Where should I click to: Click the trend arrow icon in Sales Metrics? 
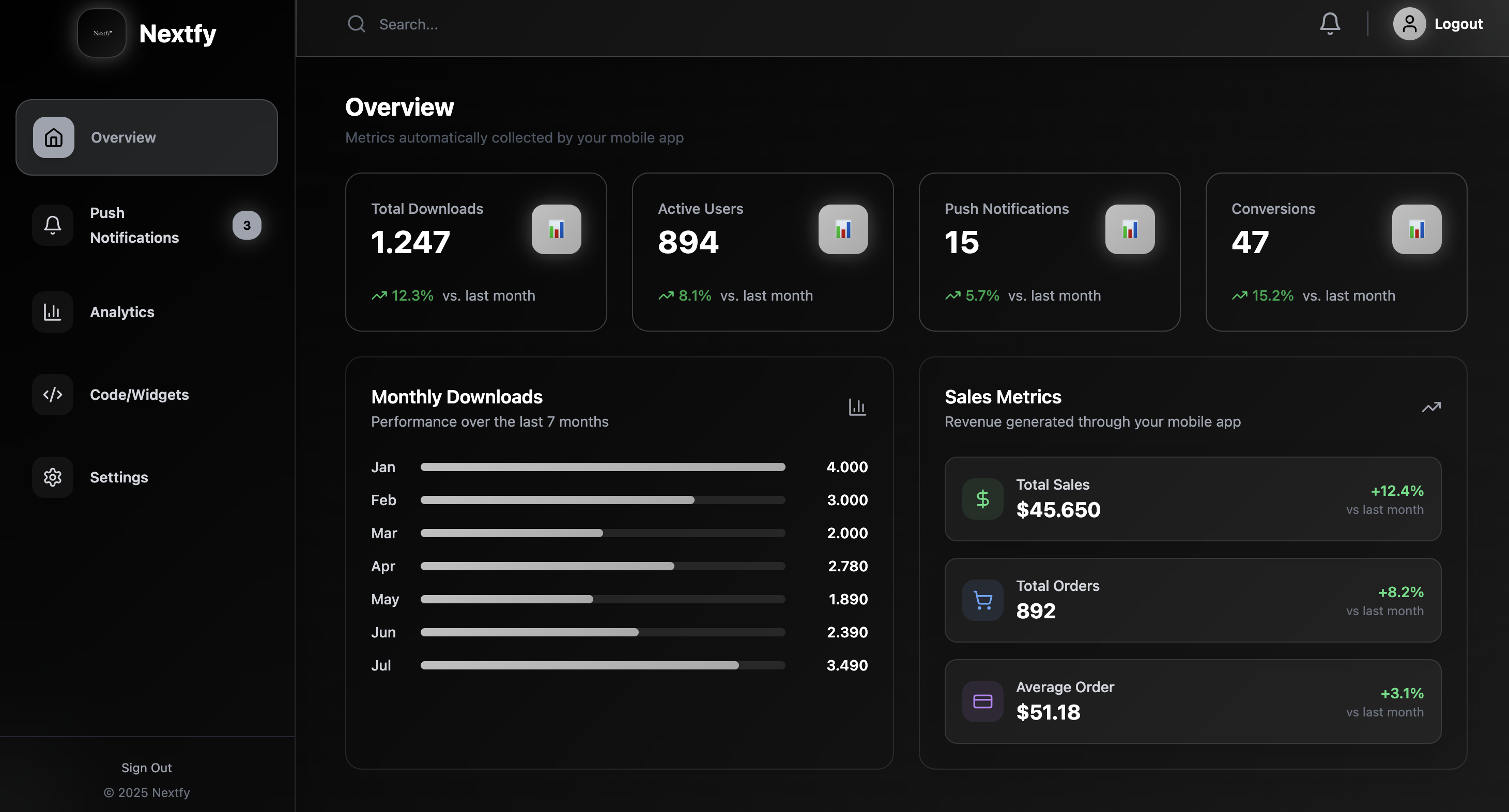click(1431, 407)
